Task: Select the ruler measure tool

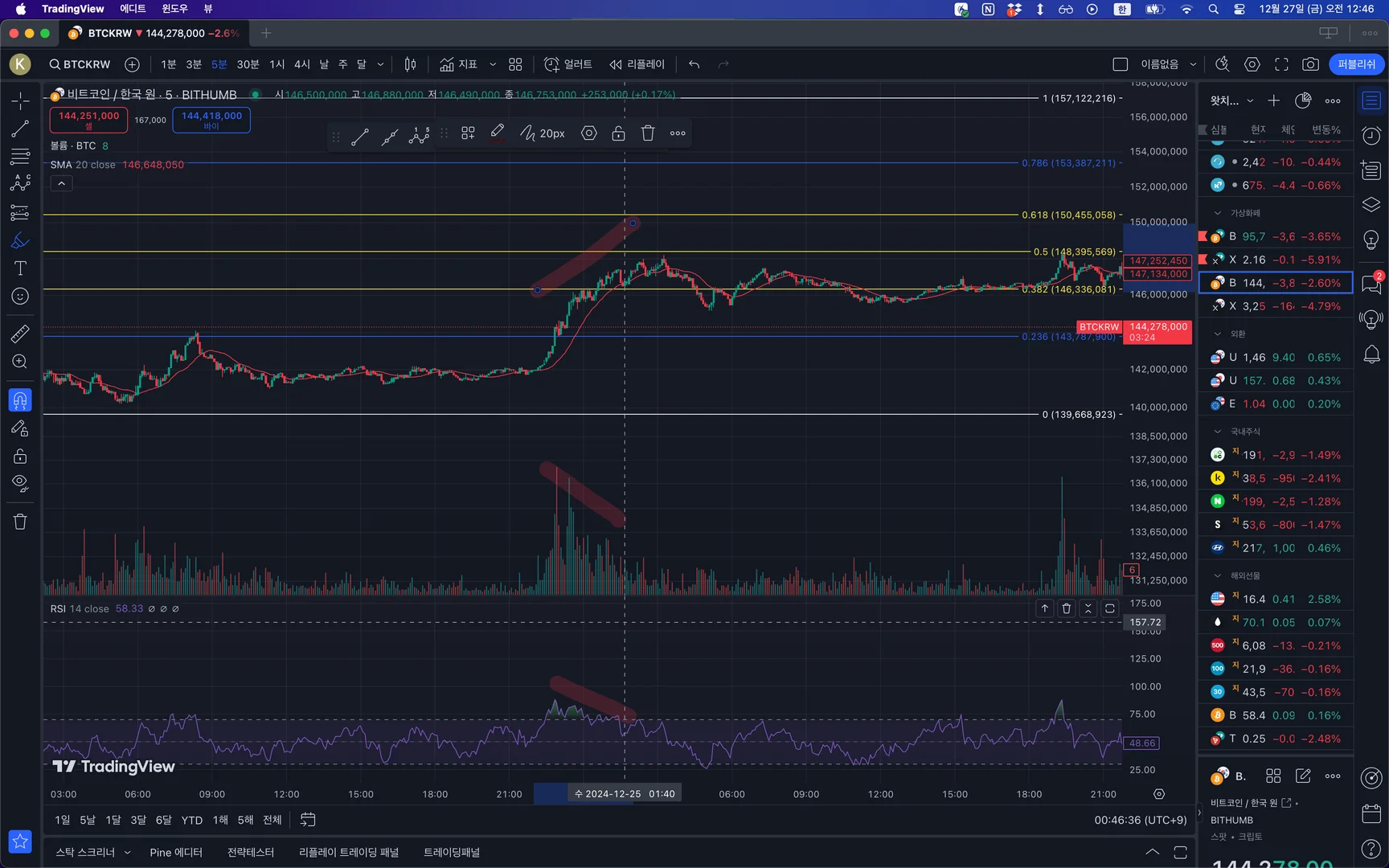Action: click(20, 334)
